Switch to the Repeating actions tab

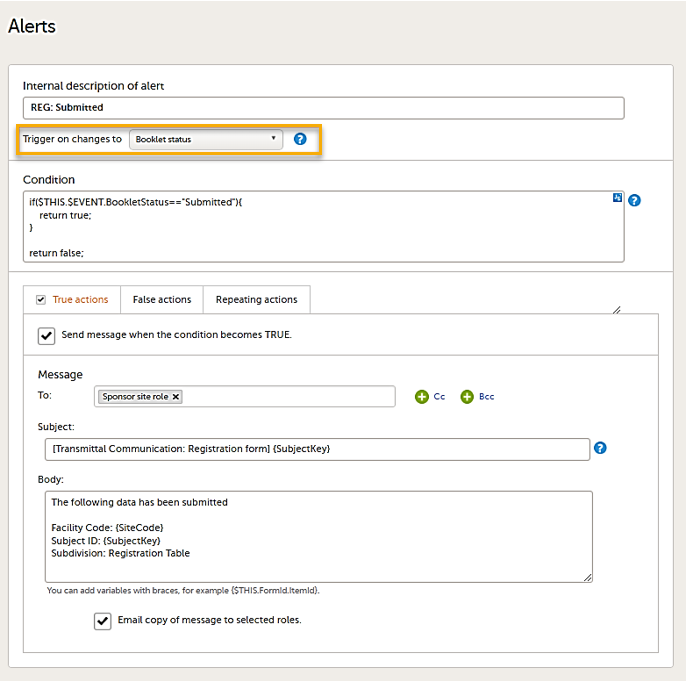click(x=256, y=300)
